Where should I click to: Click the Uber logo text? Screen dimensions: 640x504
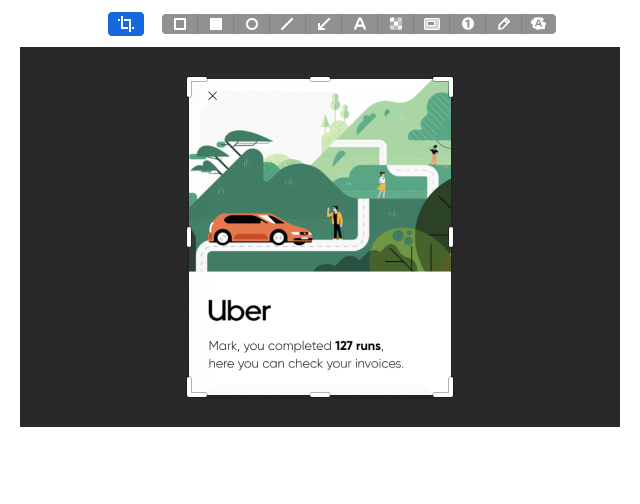(x=239, y=311)
